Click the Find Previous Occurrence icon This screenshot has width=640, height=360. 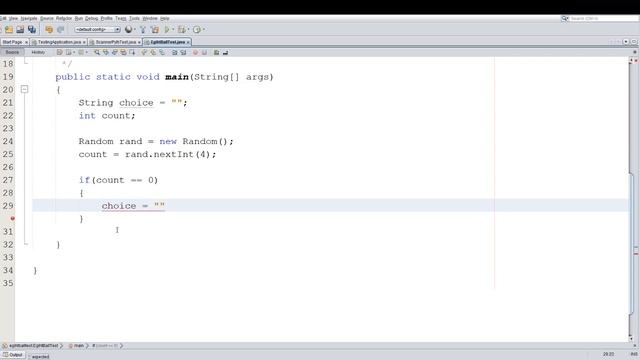click(x=106, y=52)
